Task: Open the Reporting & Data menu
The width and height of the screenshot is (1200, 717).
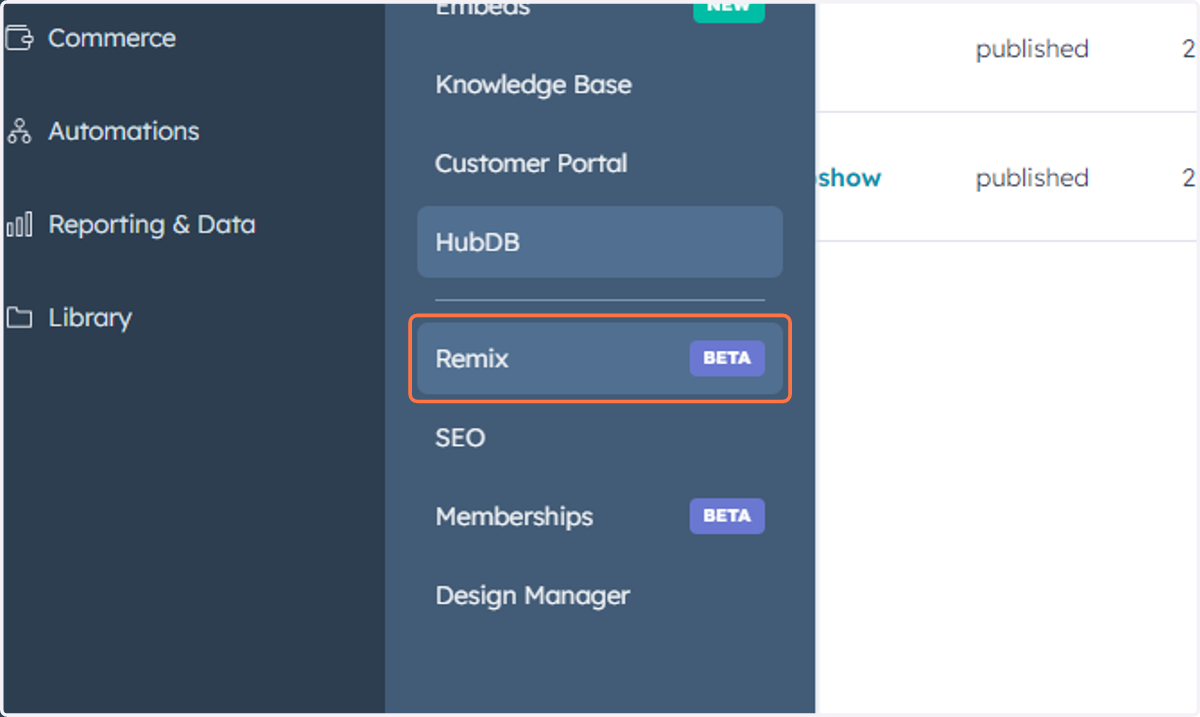Action: pos(152,224)
